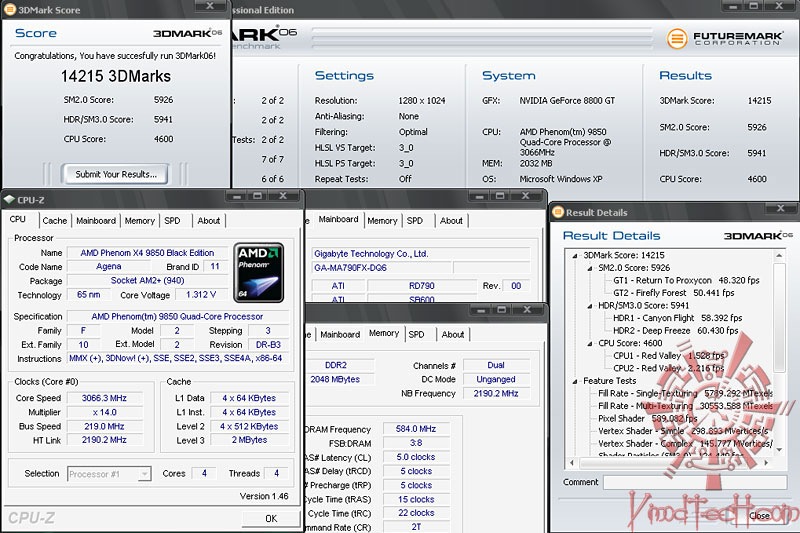Click the Resolution setting 1280 x 1024
This screenshot has height=533, width=800.
pyautogui.click(x=422, y=100)
